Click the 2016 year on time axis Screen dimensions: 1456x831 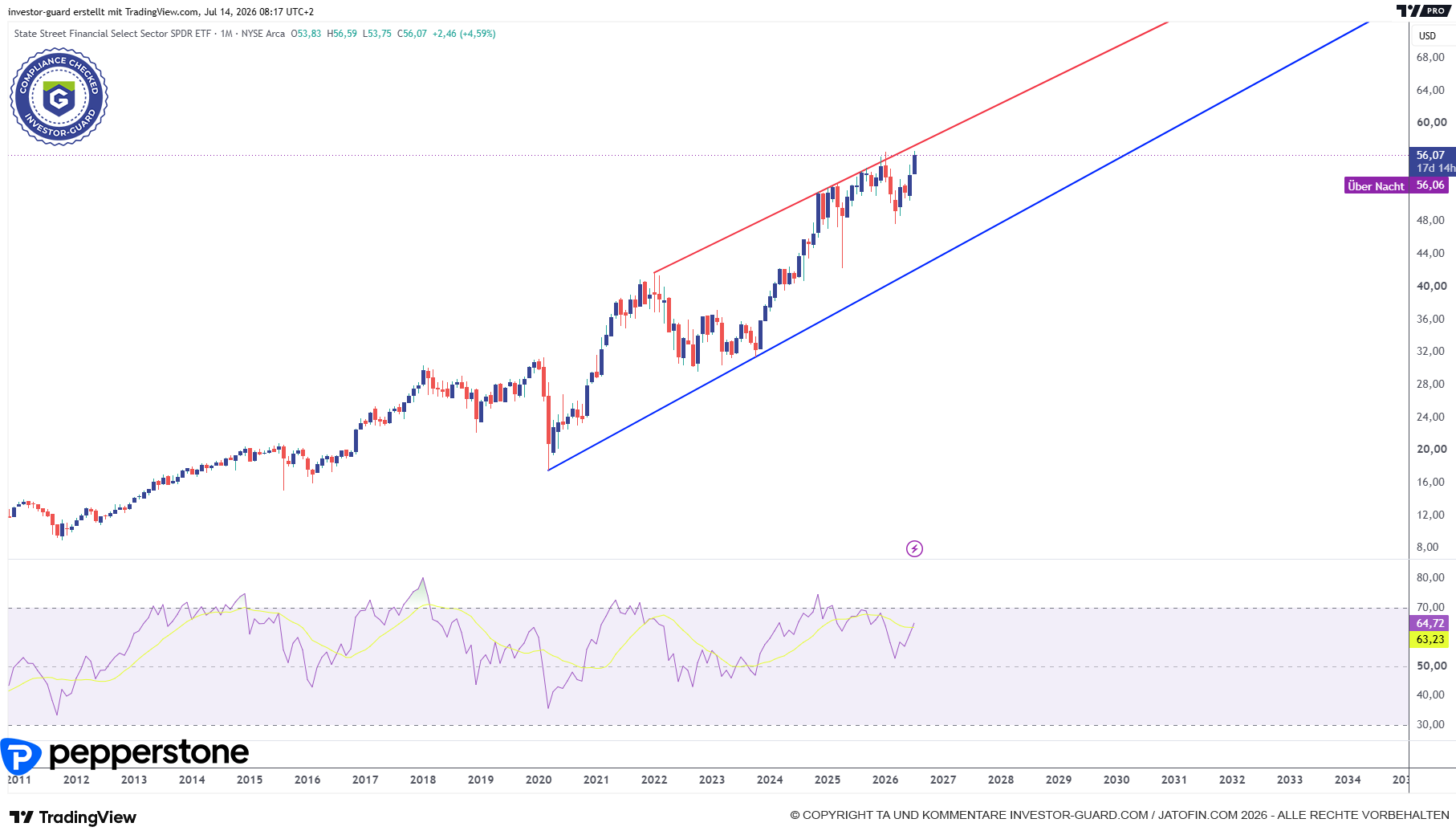coord(307,780)
